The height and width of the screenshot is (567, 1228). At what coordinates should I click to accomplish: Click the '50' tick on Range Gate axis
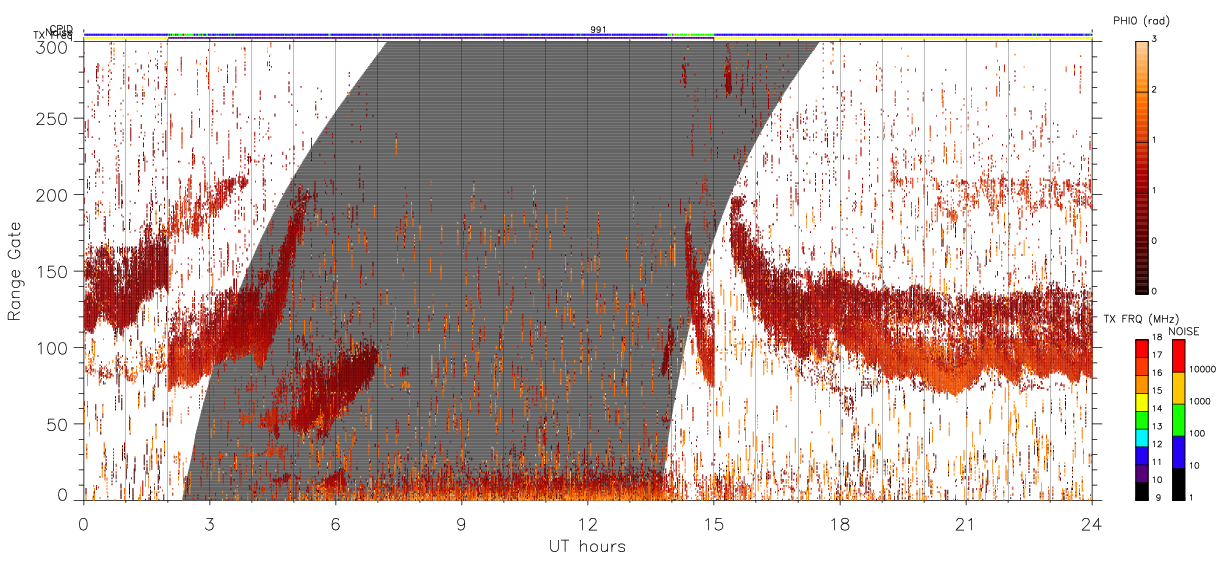58,424
